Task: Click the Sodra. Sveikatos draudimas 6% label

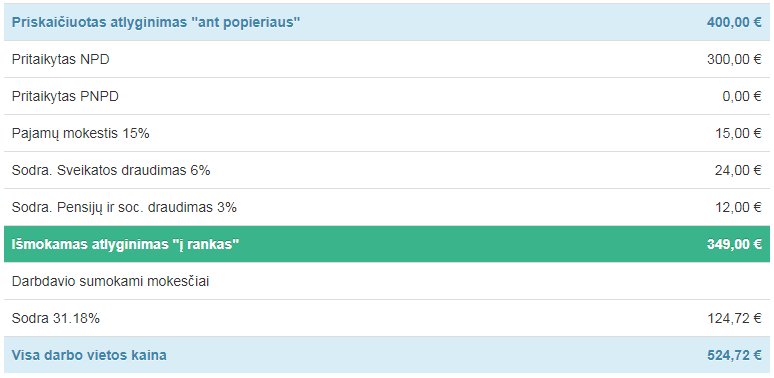Action: 111,171
